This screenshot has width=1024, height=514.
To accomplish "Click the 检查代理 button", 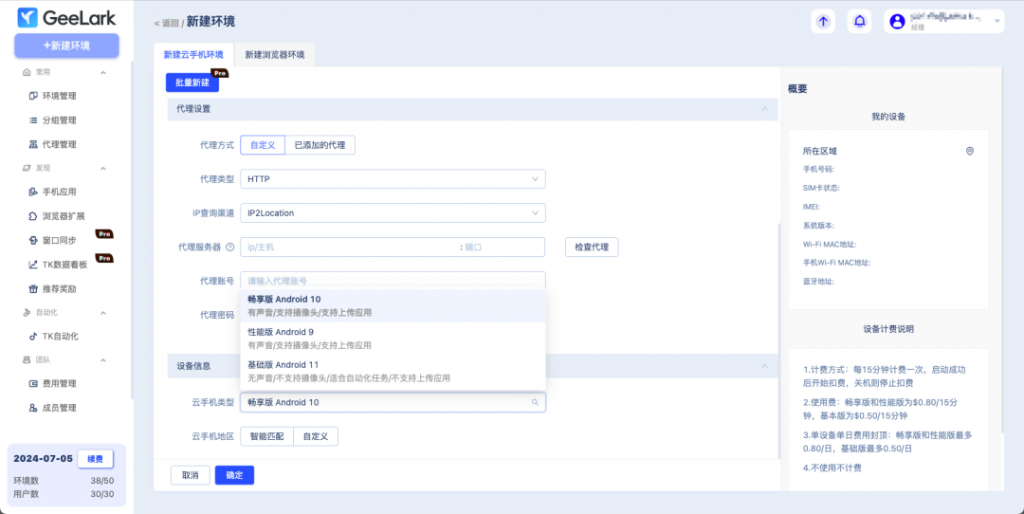I will point(592,247).
